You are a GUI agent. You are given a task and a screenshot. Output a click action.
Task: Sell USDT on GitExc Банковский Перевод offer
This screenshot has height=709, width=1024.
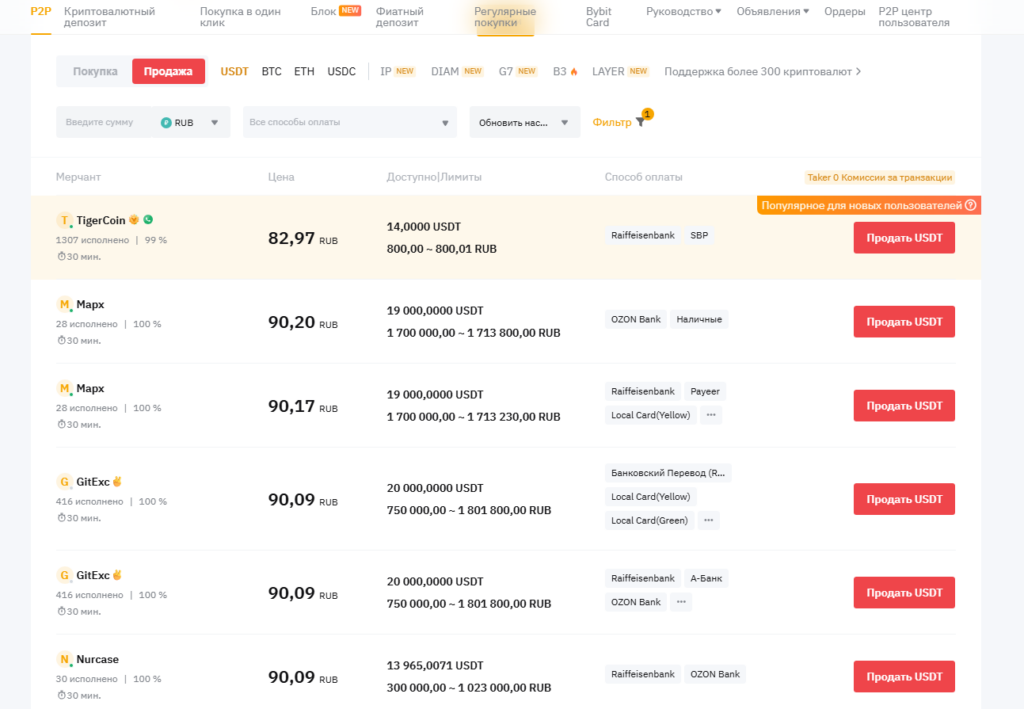pos(904,499)
